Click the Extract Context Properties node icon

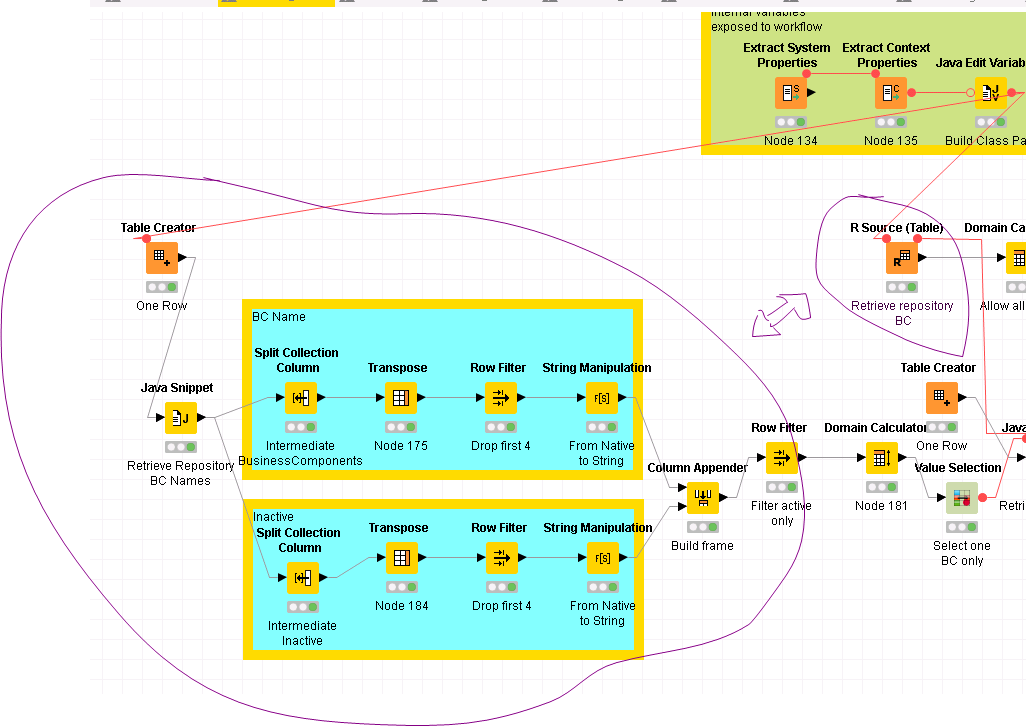pos(891,93)
